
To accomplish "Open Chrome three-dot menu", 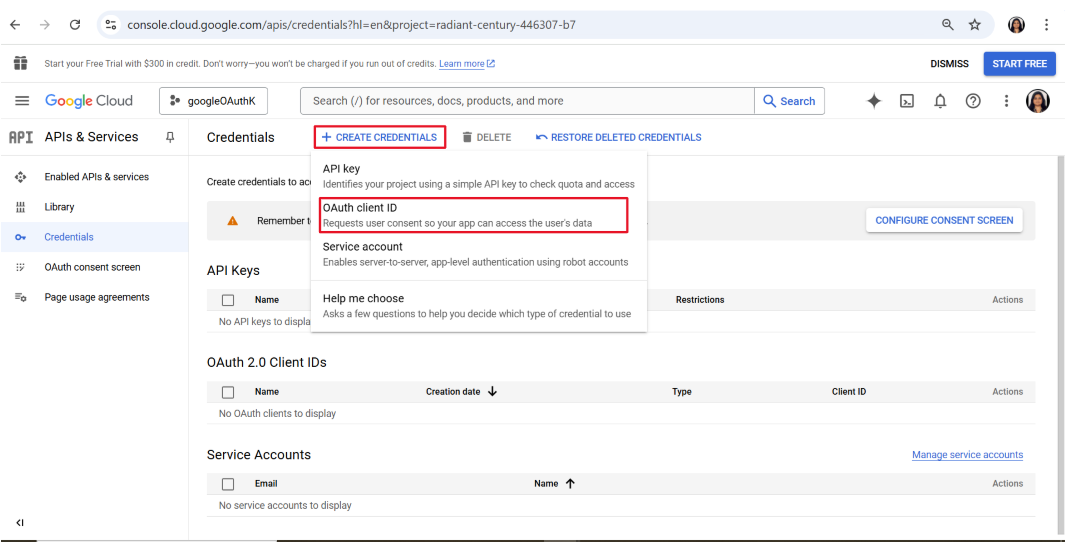I will click(1047, 25).
